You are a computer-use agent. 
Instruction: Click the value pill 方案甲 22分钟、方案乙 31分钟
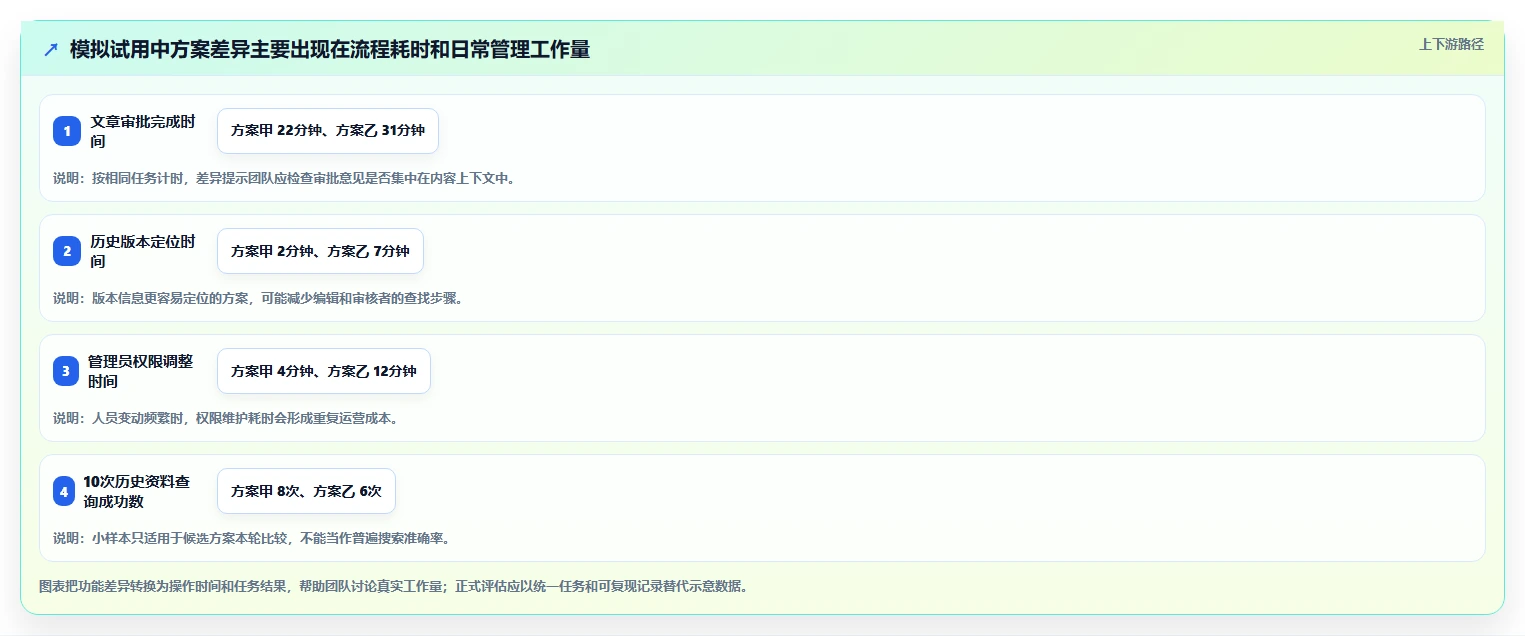(328, 131)
